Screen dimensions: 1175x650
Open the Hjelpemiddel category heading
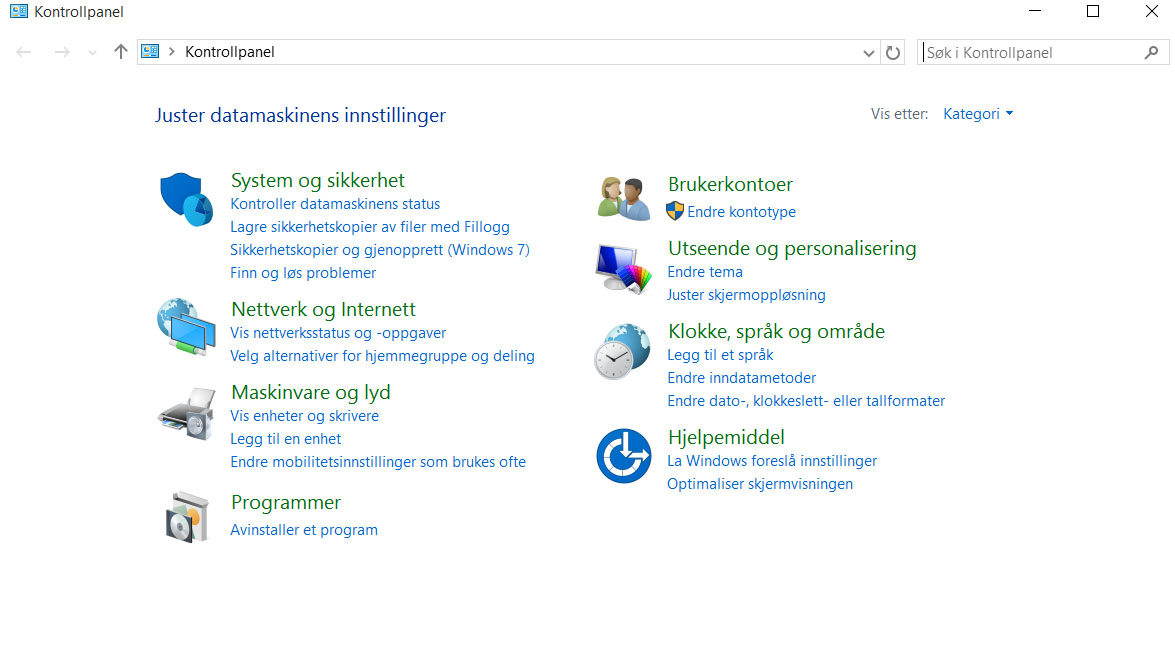pos(726,437)
